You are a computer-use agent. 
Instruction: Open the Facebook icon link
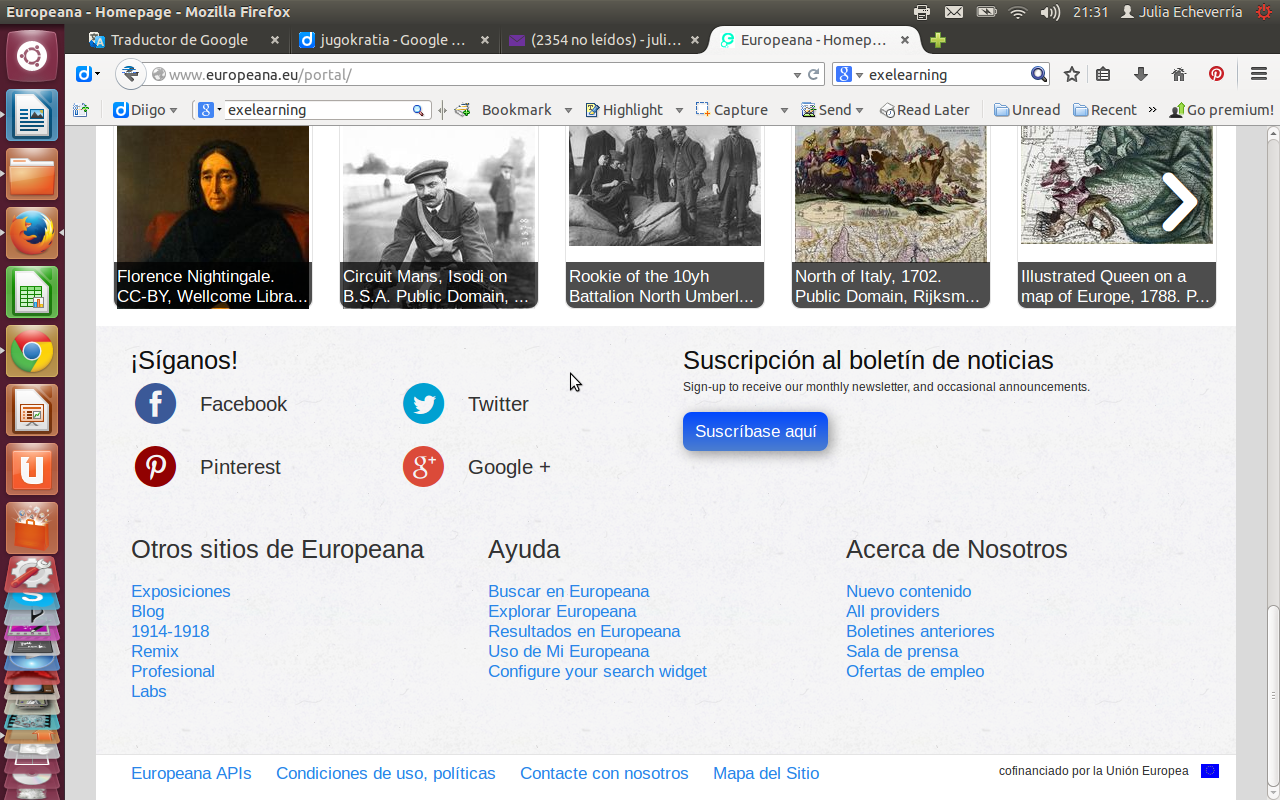point(156,404)
